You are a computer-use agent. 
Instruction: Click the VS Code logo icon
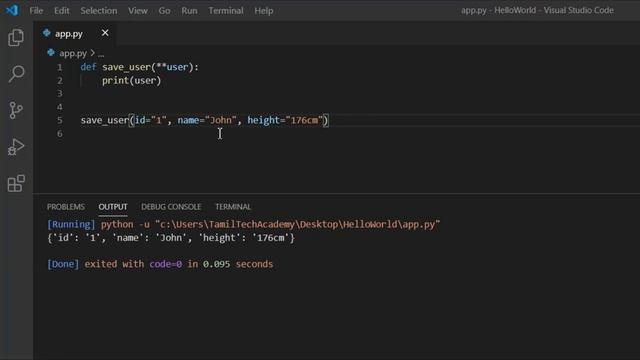(12, 10)
